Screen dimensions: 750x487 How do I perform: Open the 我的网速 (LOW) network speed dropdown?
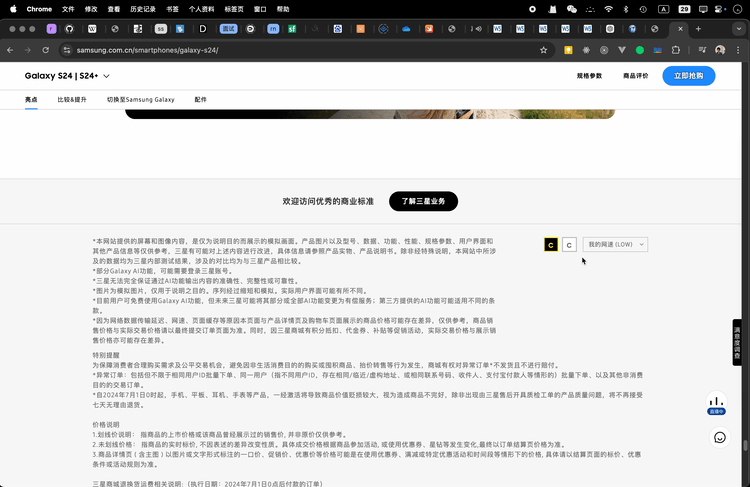(x=615, y=244)
